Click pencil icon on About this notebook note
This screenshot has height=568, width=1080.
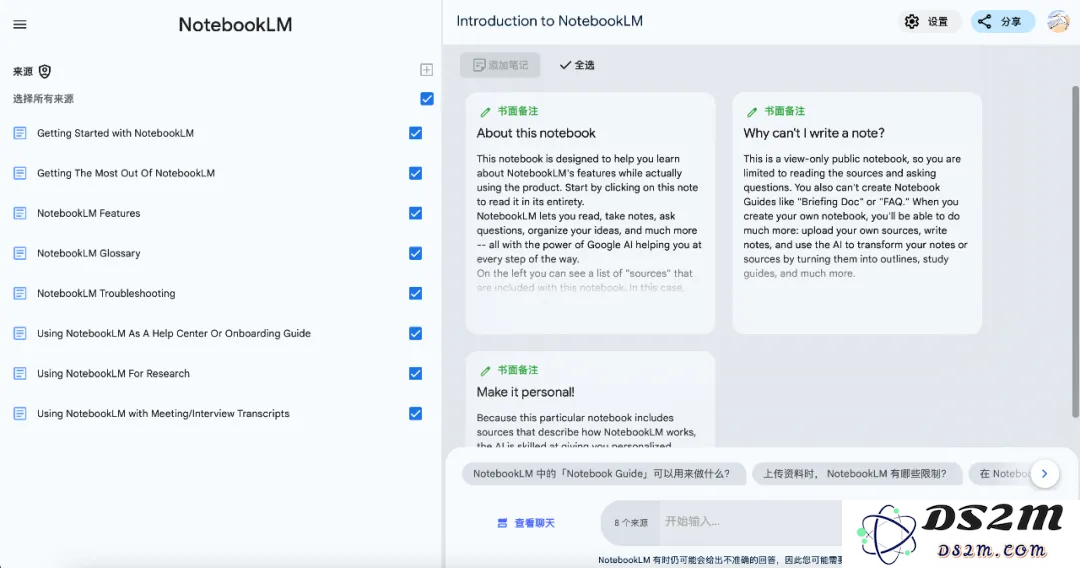click(486, 112)
